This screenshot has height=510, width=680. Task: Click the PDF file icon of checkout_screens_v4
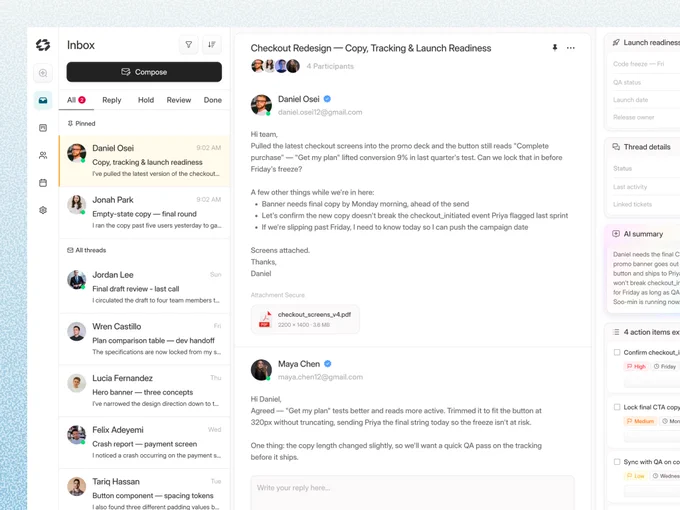click(265, 319)
